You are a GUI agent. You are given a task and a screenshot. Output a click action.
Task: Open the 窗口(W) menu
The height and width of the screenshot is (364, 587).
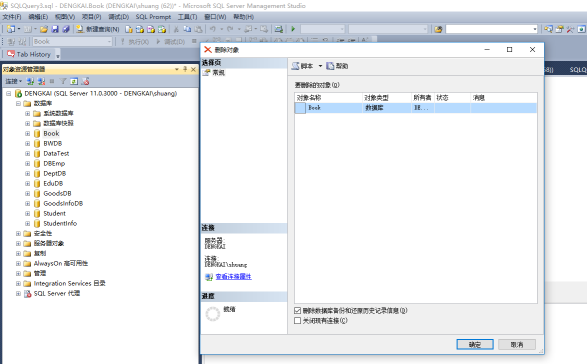tap(215, 17)
